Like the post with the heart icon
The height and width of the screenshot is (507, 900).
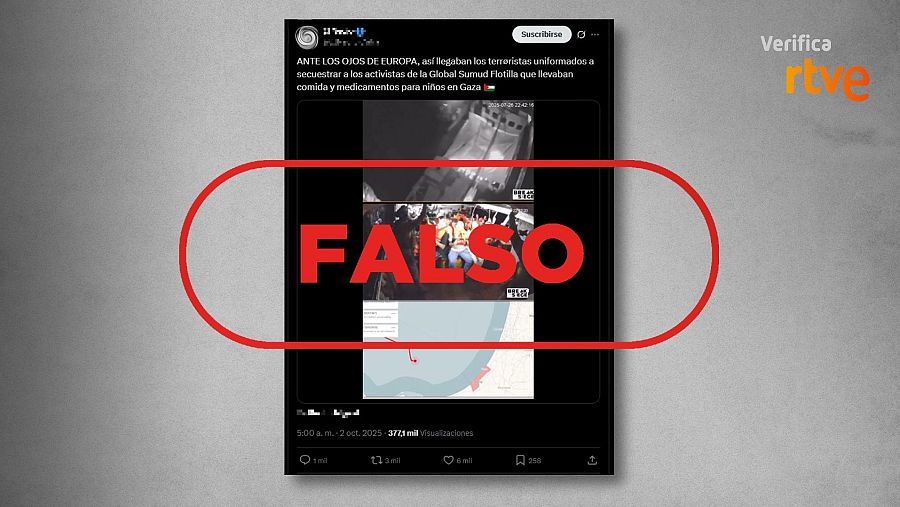tap(448, 460)
